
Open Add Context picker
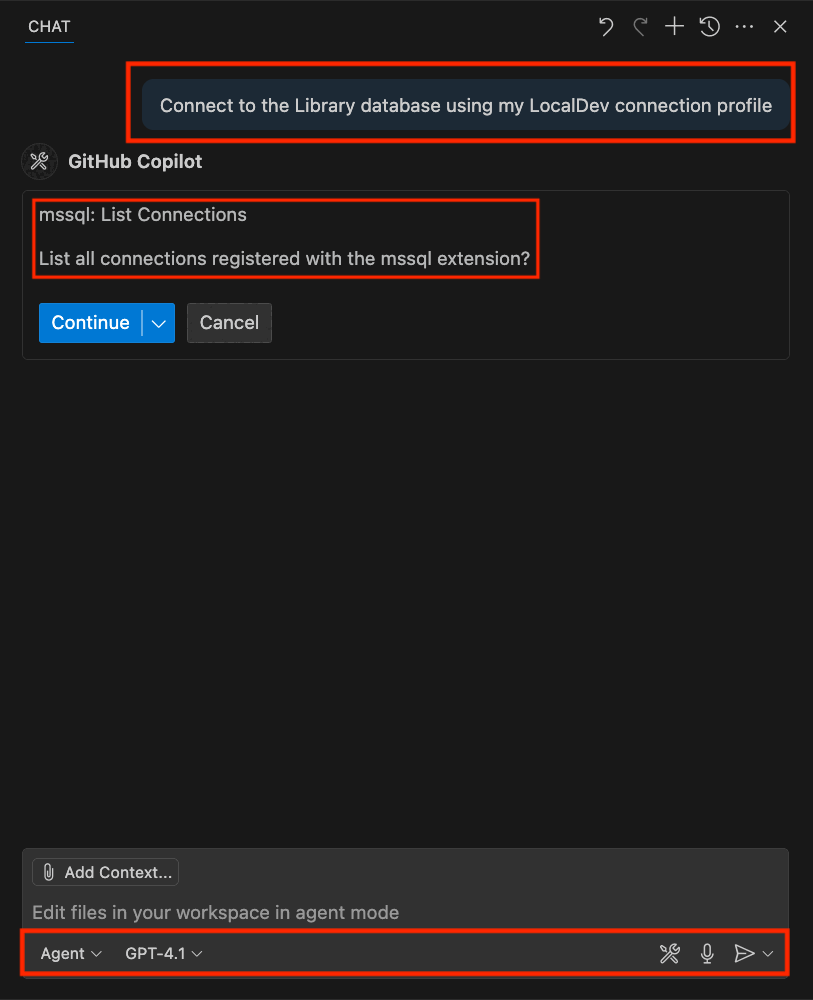(104, 871)
